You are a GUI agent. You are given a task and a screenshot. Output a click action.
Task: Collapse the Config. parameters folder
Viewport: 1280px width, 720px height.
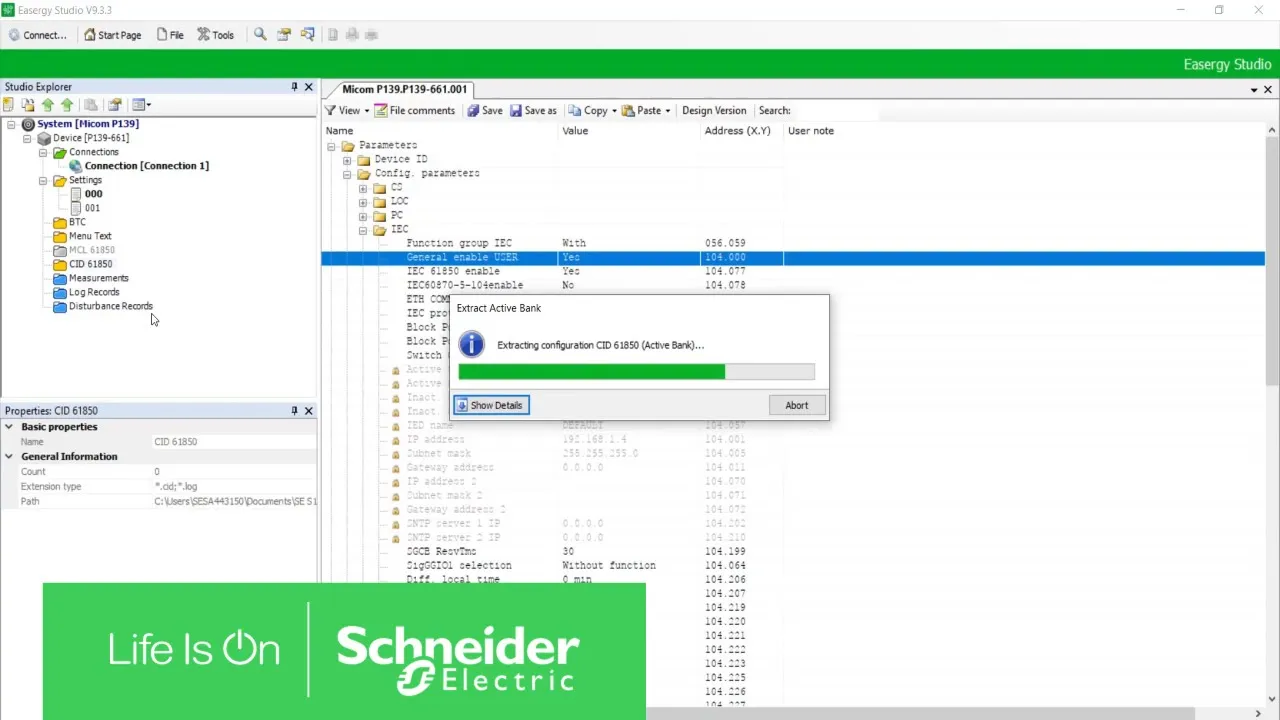tap(347, 174)
